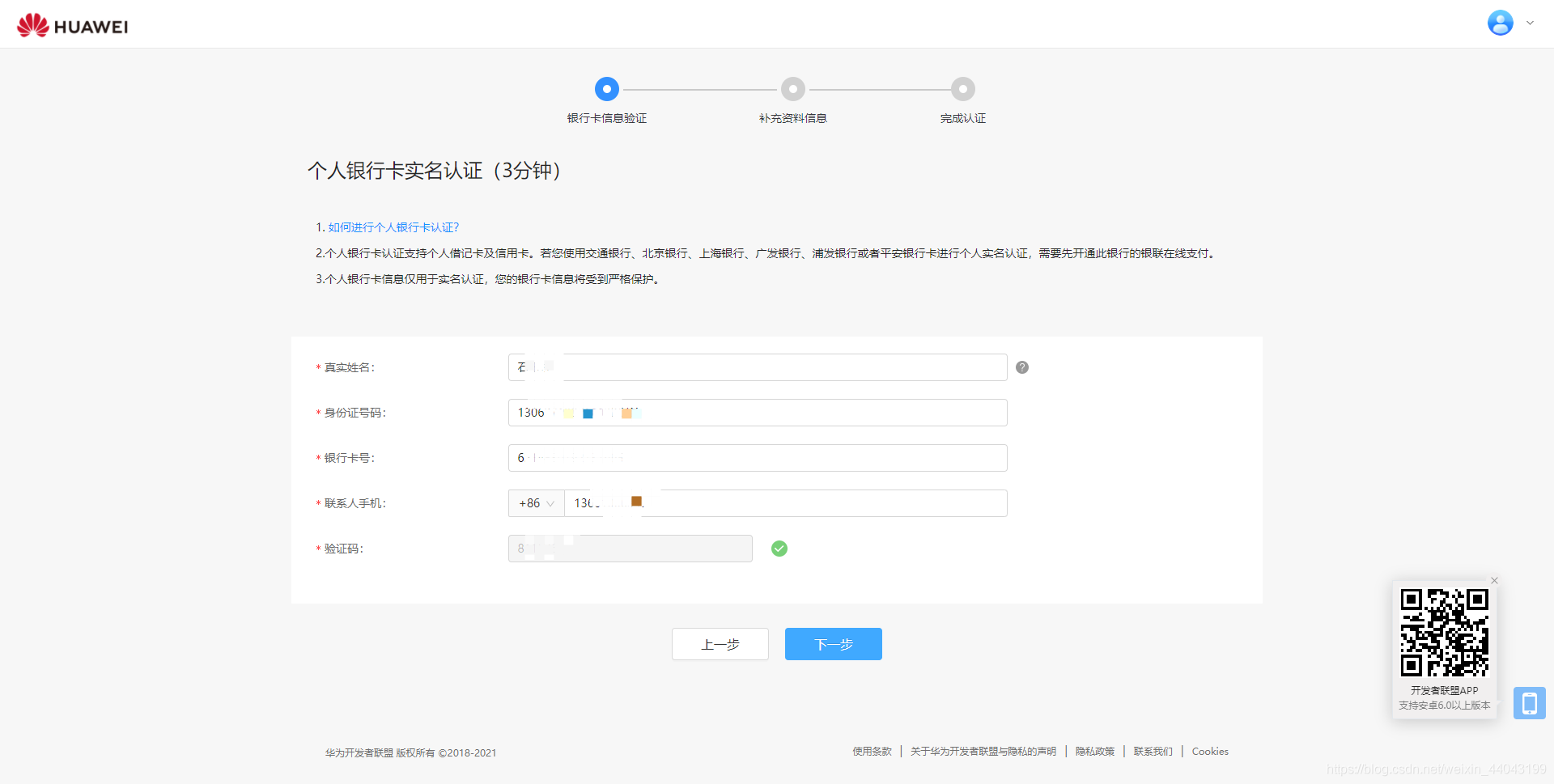Select the 银行卡信息验证 step circle
The height and width of the screenshot is (784, 1554).
tap(606, 89)
